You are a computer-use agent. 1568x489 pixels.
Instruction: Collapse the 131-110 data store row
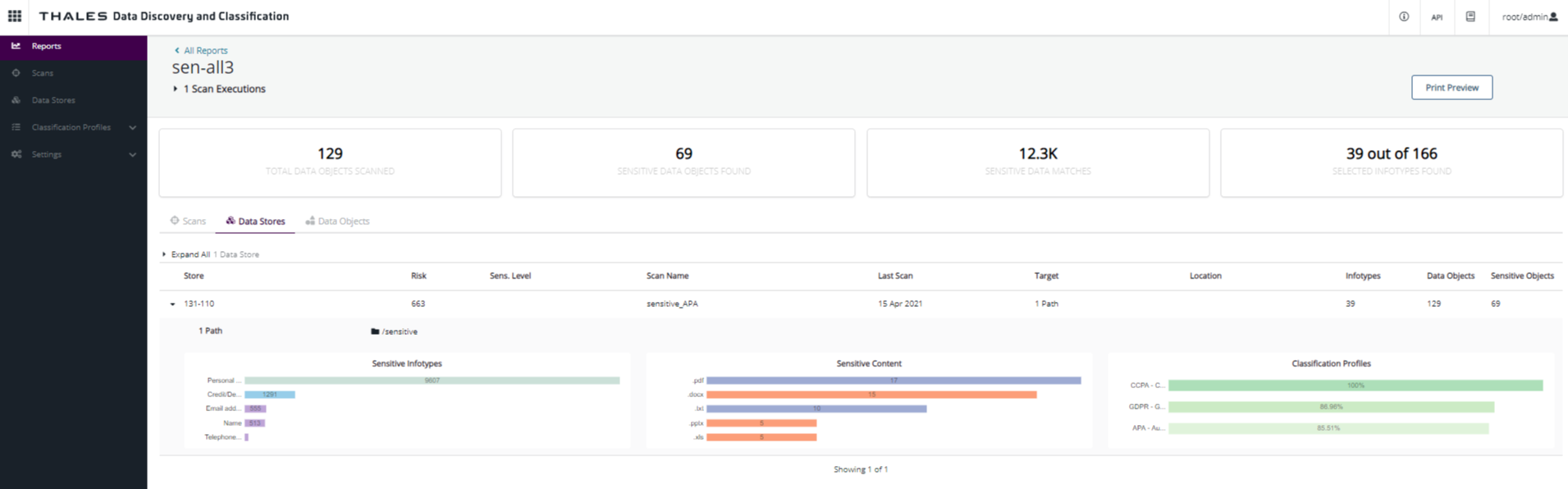pyautogui.click(x=172, y=304)
